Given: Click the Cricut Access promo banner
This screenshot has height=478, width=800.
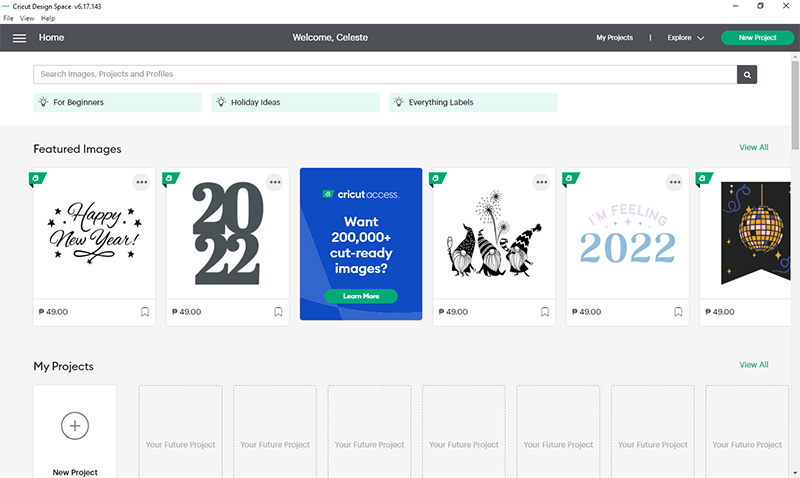Looking at the screenshot, I should (361, 244).
